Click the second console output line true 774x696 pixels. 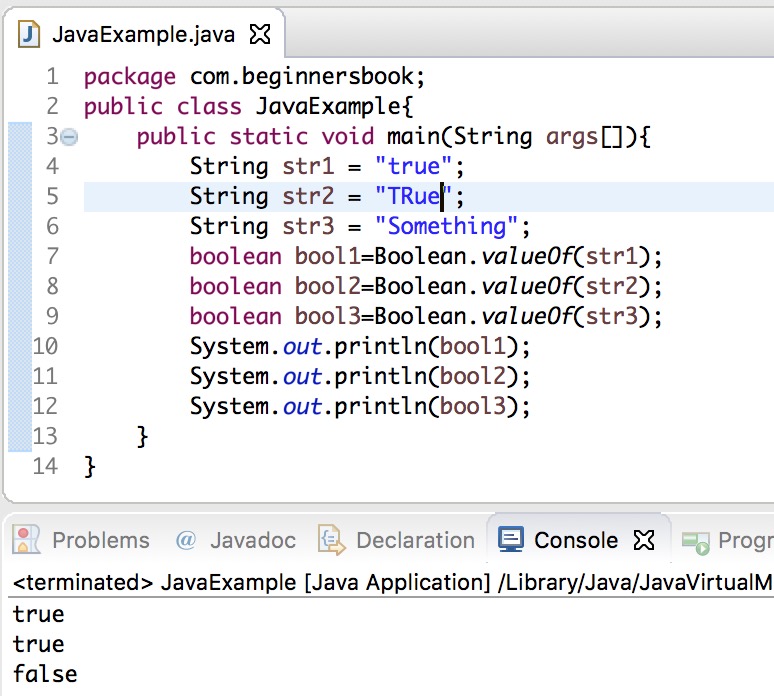39,644
